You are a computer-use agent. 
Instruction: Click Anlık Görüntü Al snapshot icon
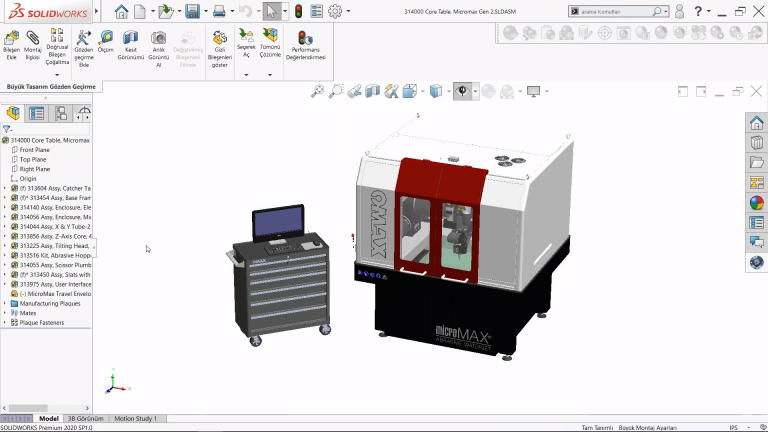coord(158,38)
